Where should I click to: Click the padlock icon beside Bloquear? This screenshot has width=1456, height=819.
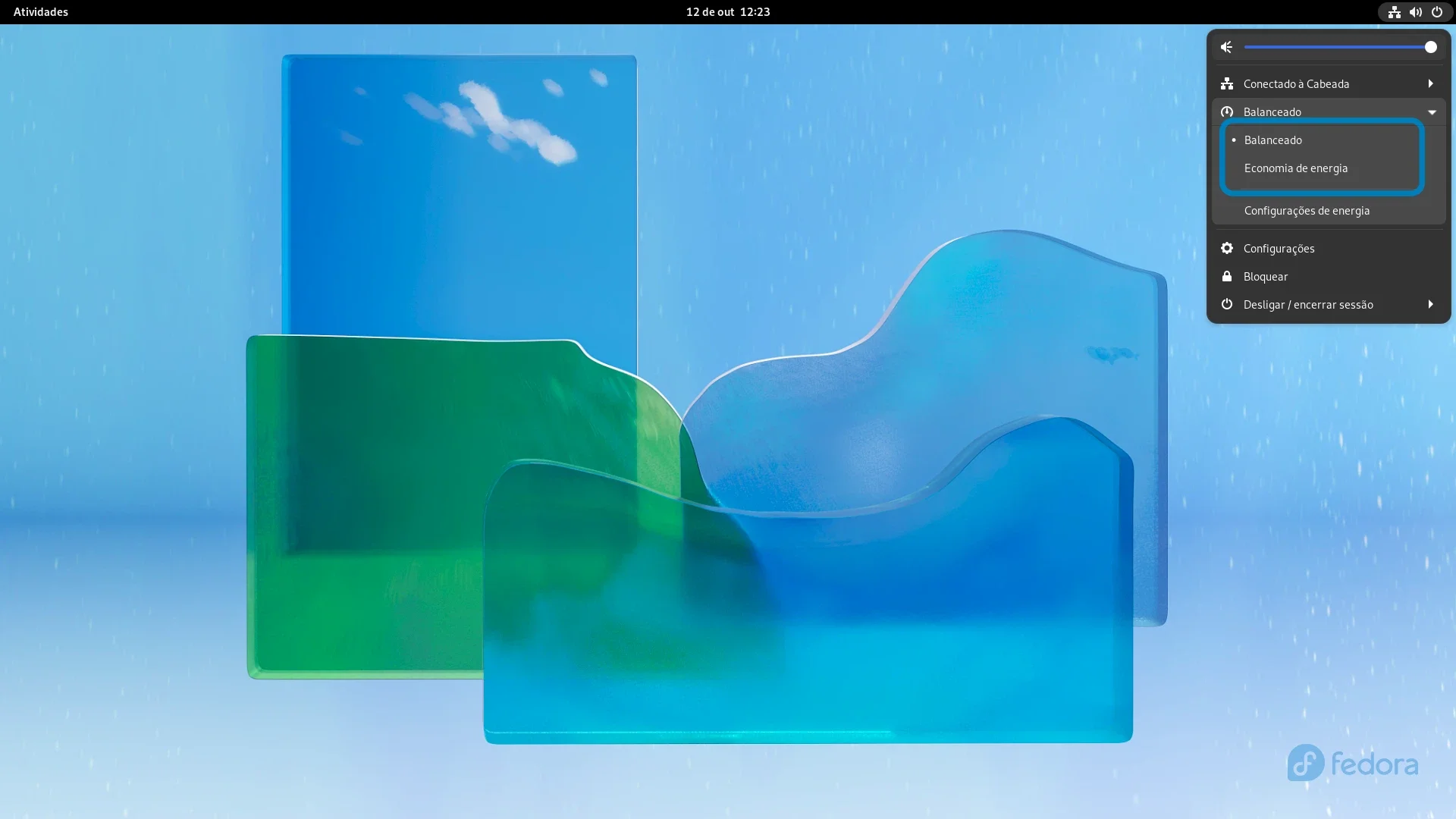(x=1226, y=276)
